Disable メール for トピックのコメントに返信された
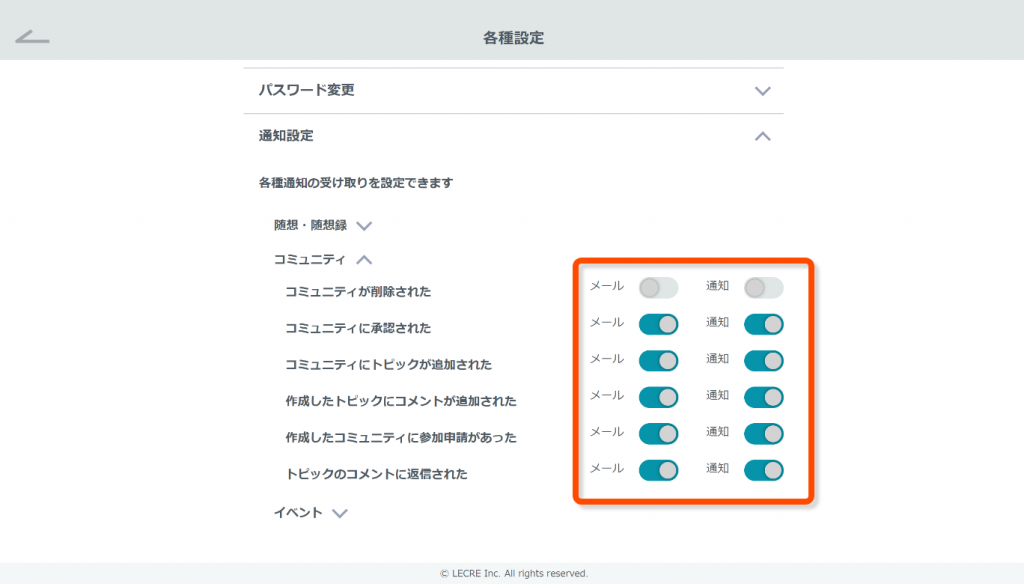1024x584 pixels. 658,470
